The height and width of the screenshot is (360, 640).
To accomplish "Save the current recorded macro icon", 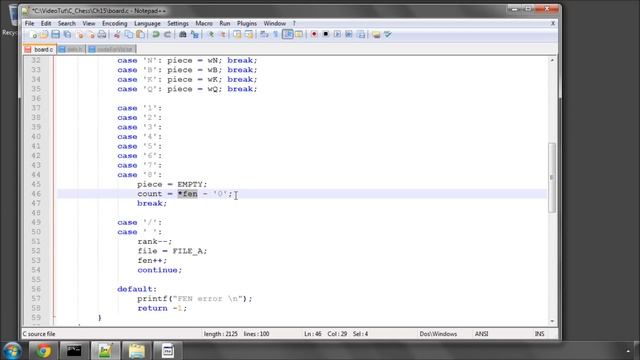I will pyautogui.click(x=361, y=35).
